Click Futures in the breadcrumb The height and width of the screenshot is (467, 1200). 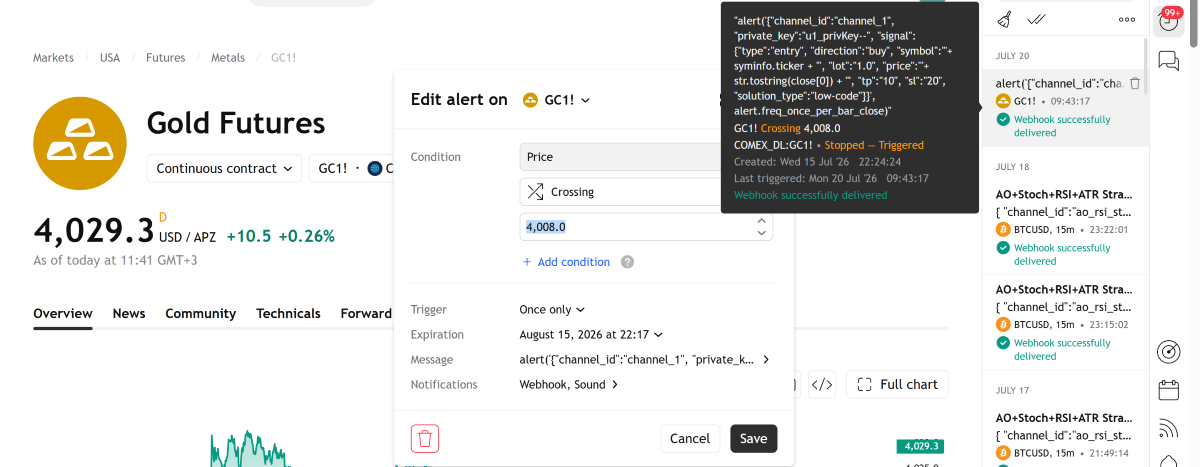coord(165,58)
